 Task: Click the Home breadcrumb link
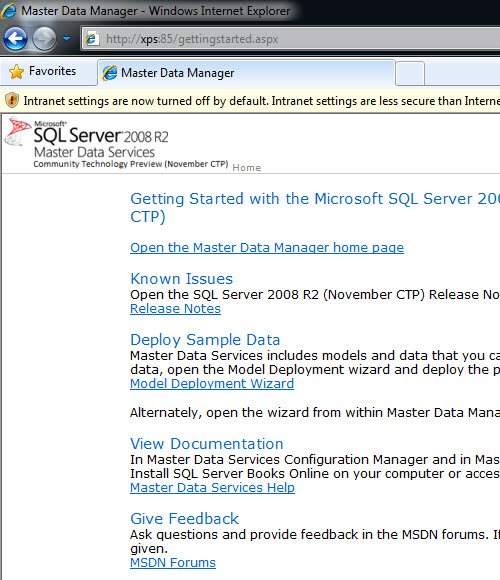coord(246,168)
